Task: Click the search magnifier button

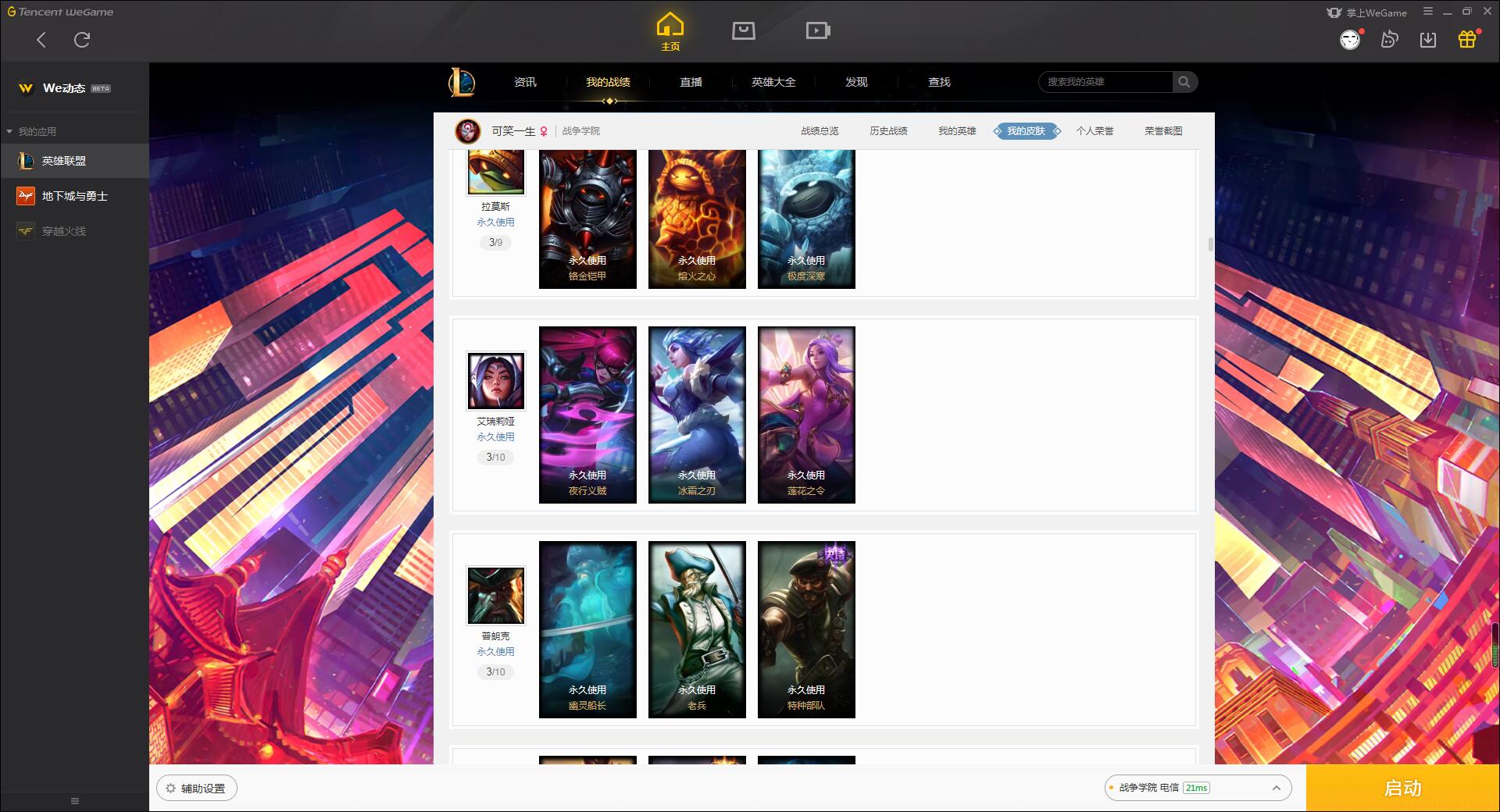Action: (x=1184, y=82)
